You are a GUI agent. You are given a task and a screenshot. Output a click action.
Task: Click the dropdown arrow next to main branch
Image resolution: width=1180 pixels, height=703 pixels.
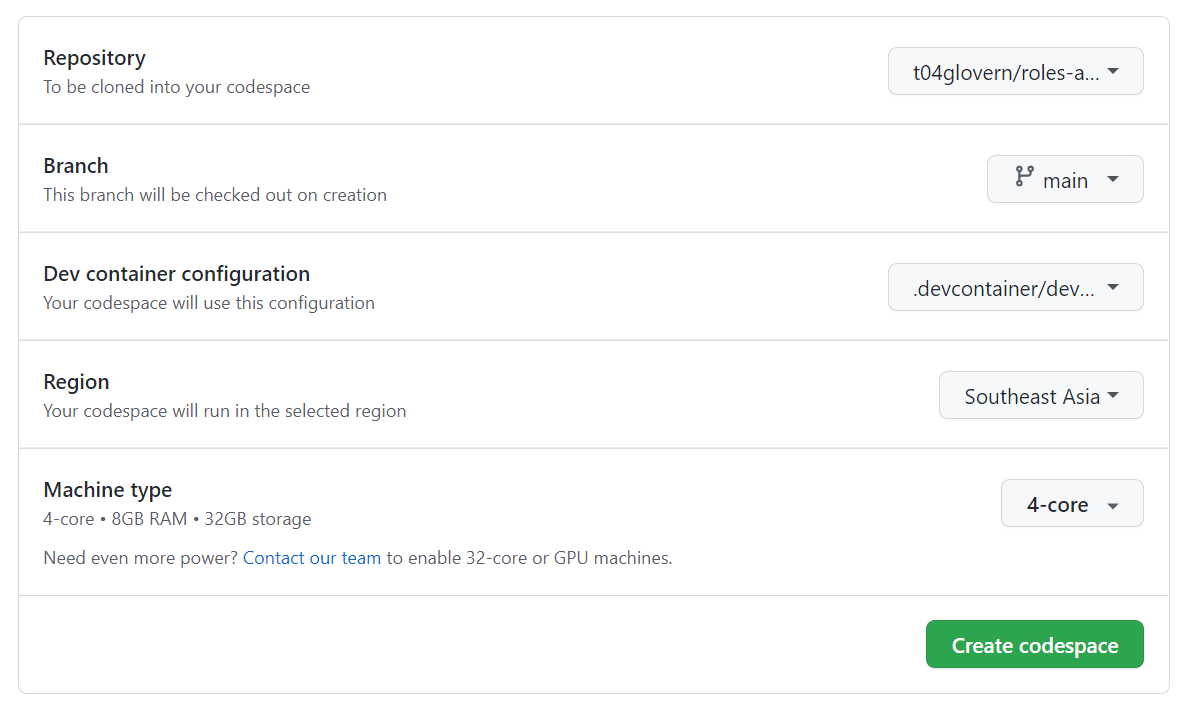[x=1113, y=179]
